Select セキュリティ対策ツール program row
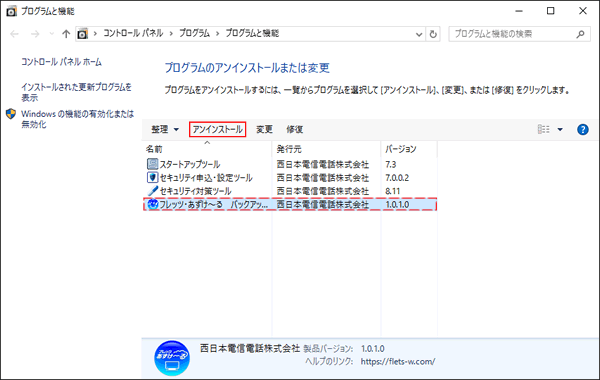 click(290, 191)
